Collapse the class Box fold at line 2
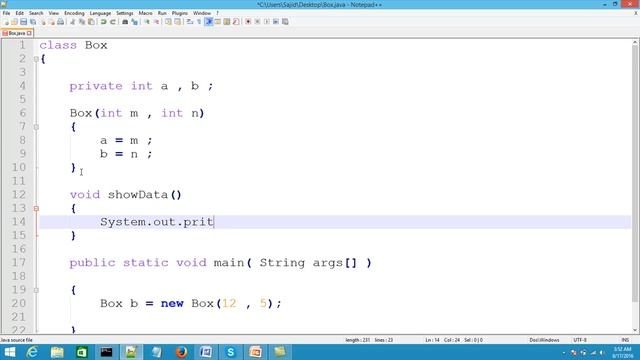640x360 pixels. point(36,59)
